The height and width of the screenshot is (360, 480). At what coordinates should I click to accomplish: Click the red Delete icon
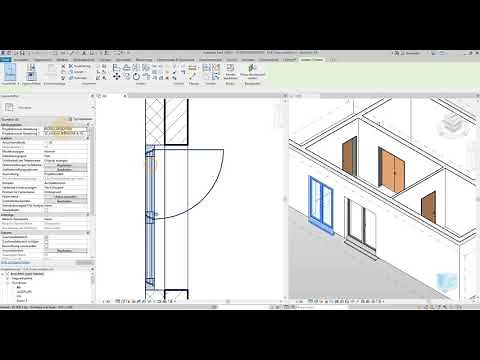167,78
